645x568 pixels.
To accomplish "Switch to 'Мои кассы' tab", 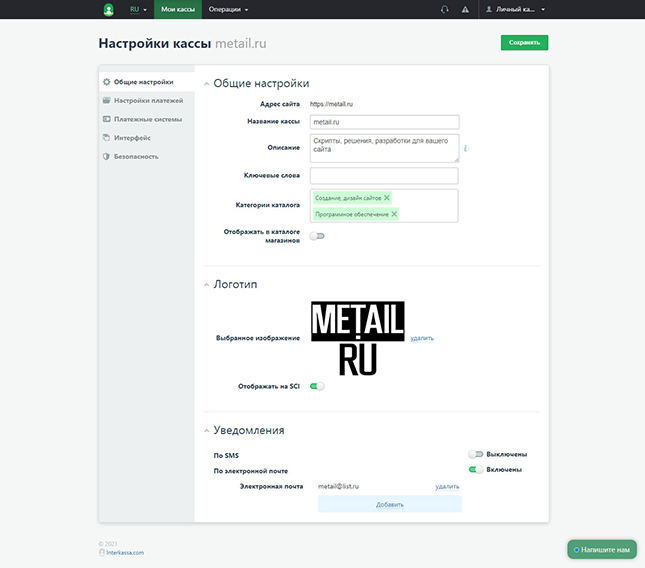I will 178,9.
